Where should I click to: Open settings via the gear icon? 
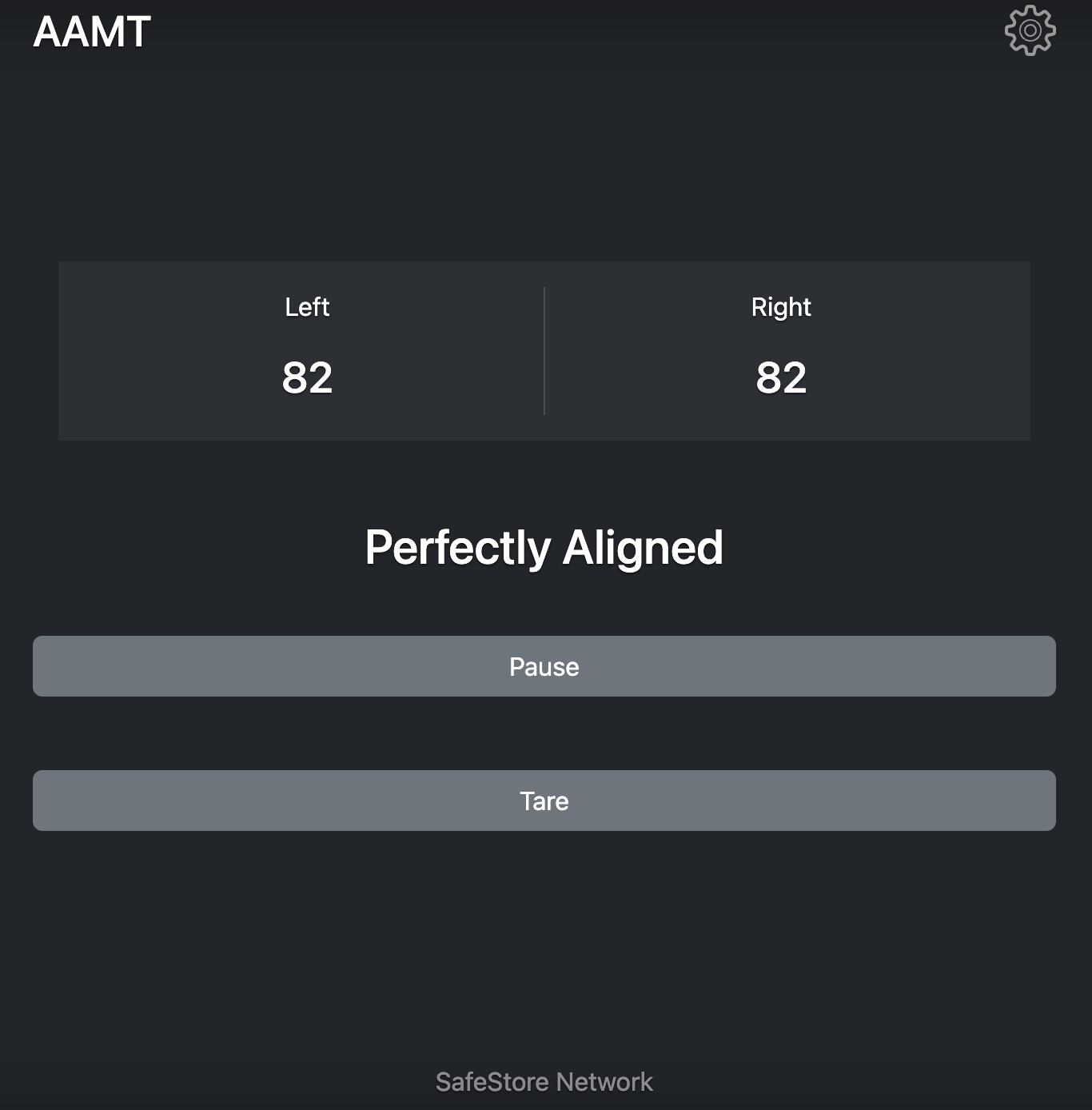click(1030, 30)
